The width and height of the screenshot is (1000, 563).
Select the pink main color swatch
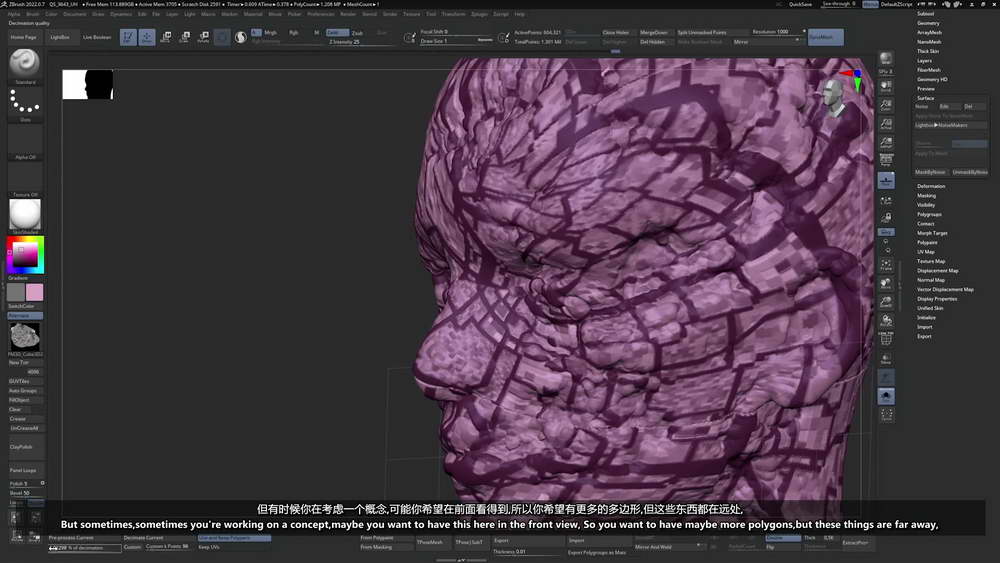point(34,292)
